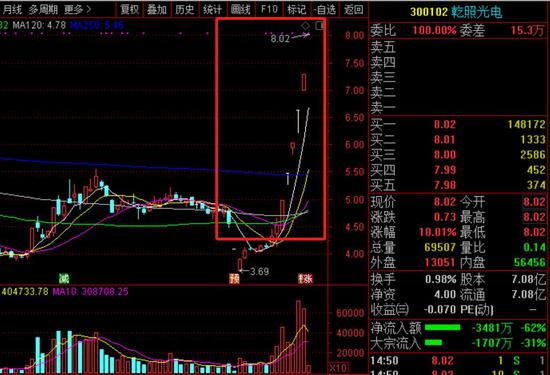Click the 收益(三) -0.070 value

pyautogui.click(x=440, y=309)
